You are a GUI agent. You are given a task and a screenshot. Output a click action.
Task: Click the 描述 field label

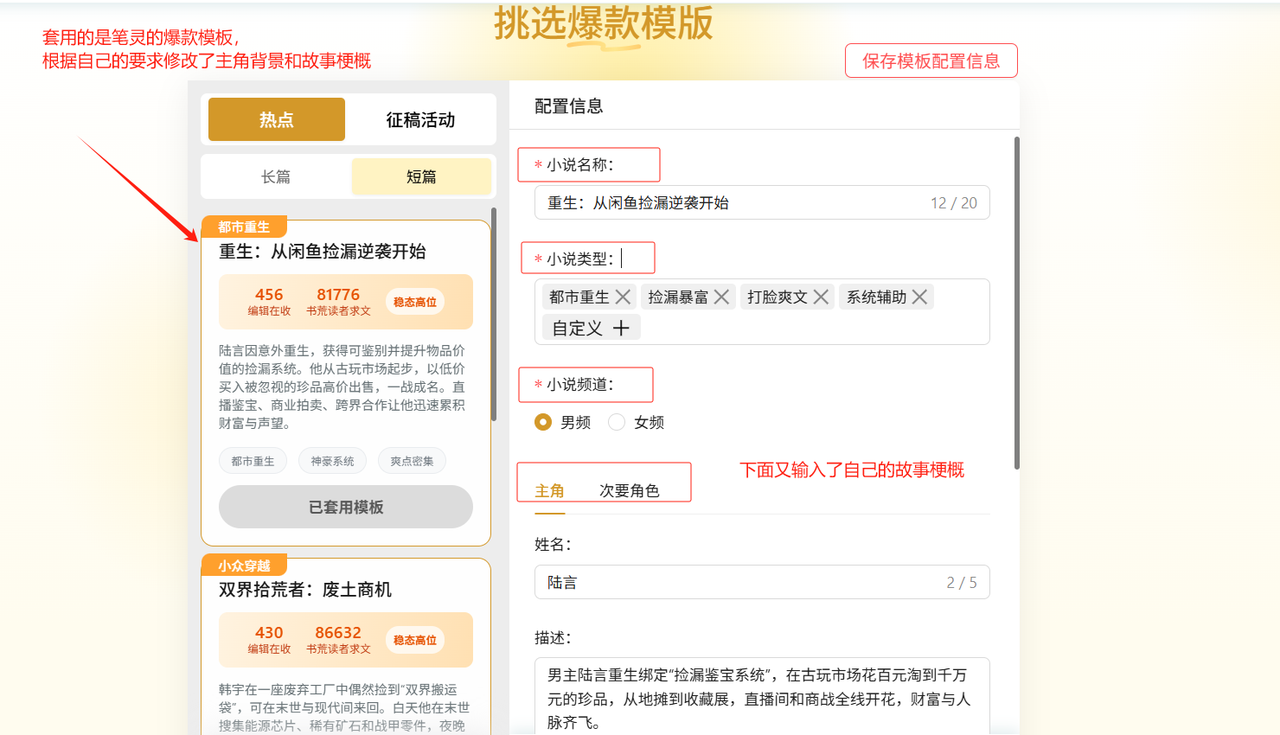[x=553, y=637]
